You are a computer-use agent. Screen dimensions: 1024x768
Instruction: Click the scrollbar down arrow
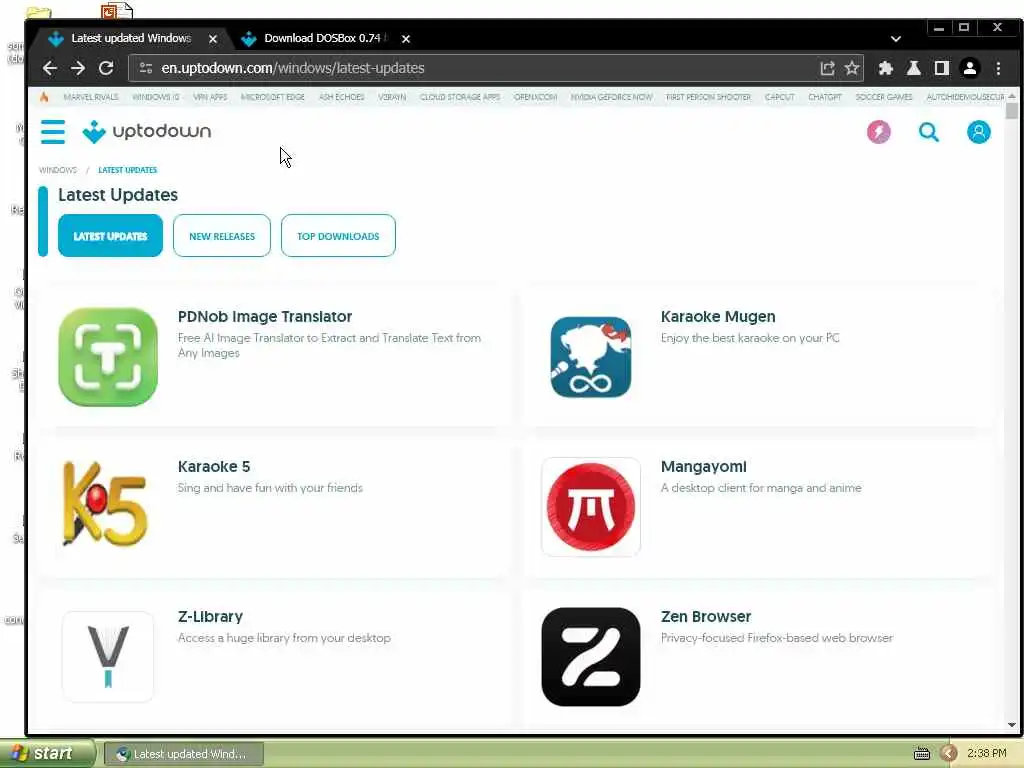pyautogui.click(x=1012, y=725)
